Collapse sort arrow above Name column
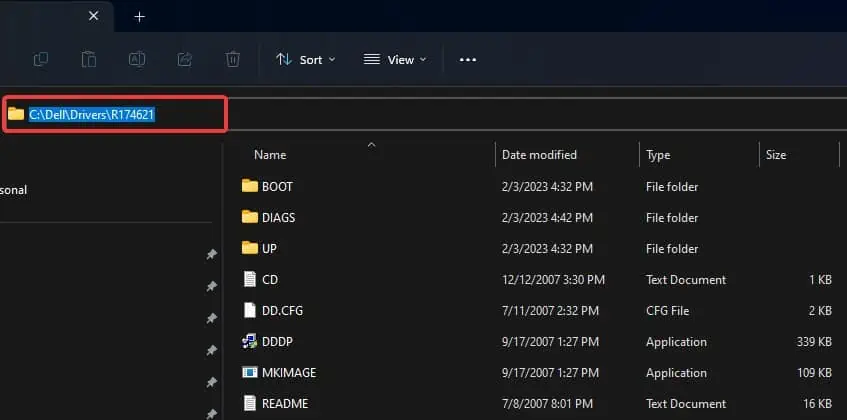The height and width of the screenshot is (420, 847). click(371, 145)
